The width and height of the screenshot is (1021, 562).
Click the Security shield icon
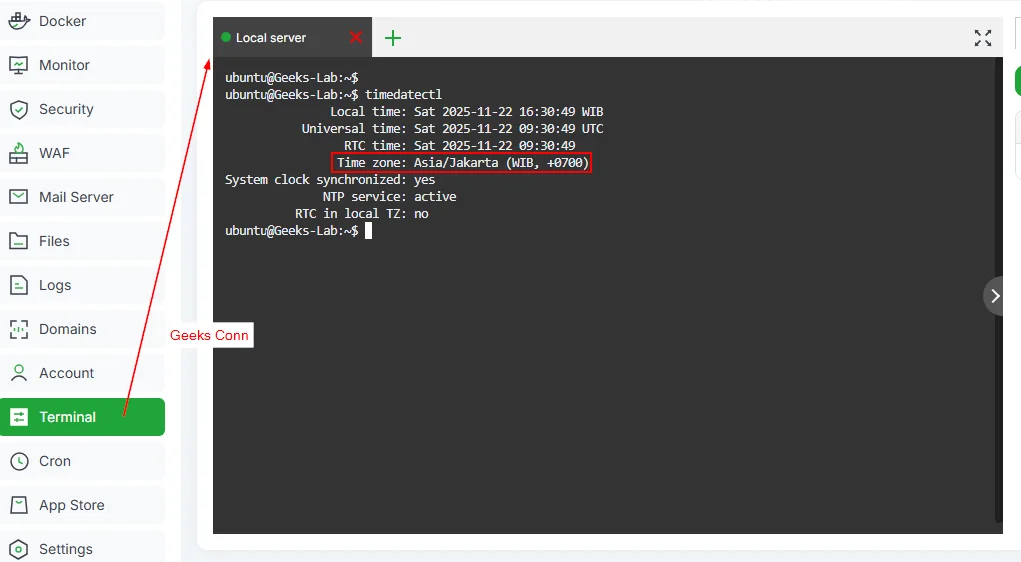pyautogui.click(x=19, y=109)
